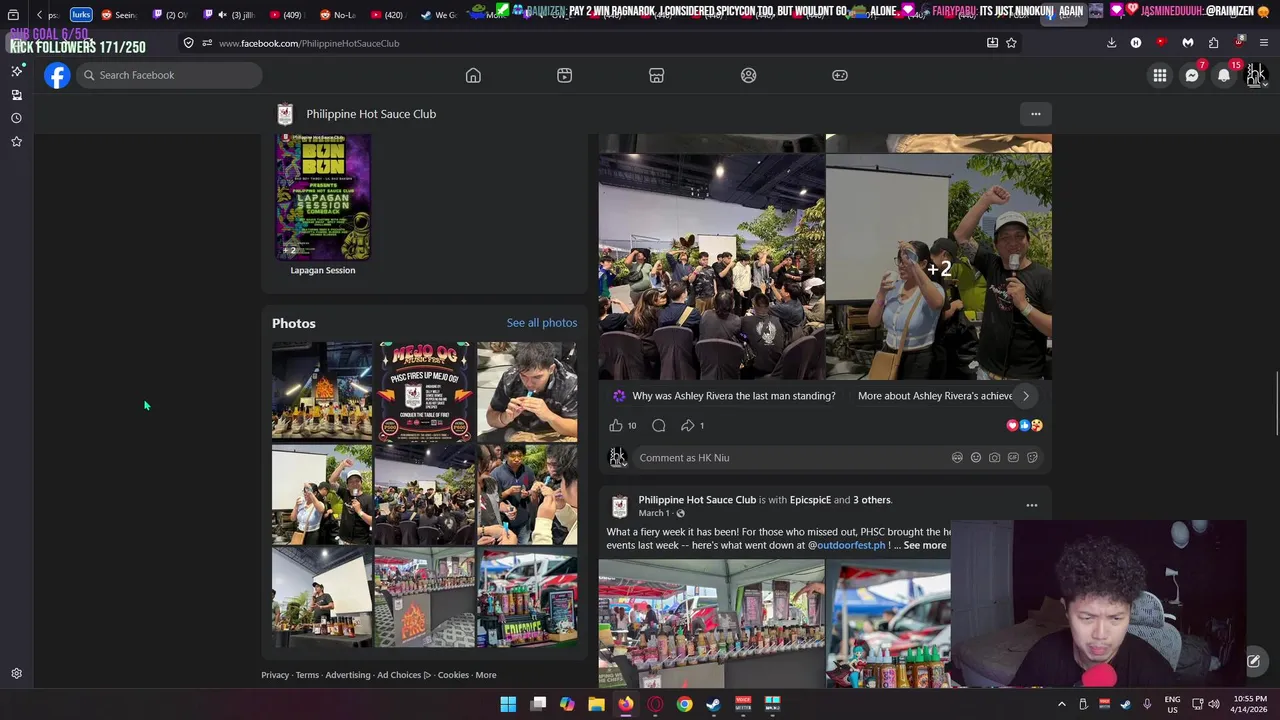
Task: Open the browser downloads arrow icon
Action: [x=1111, y=43]
